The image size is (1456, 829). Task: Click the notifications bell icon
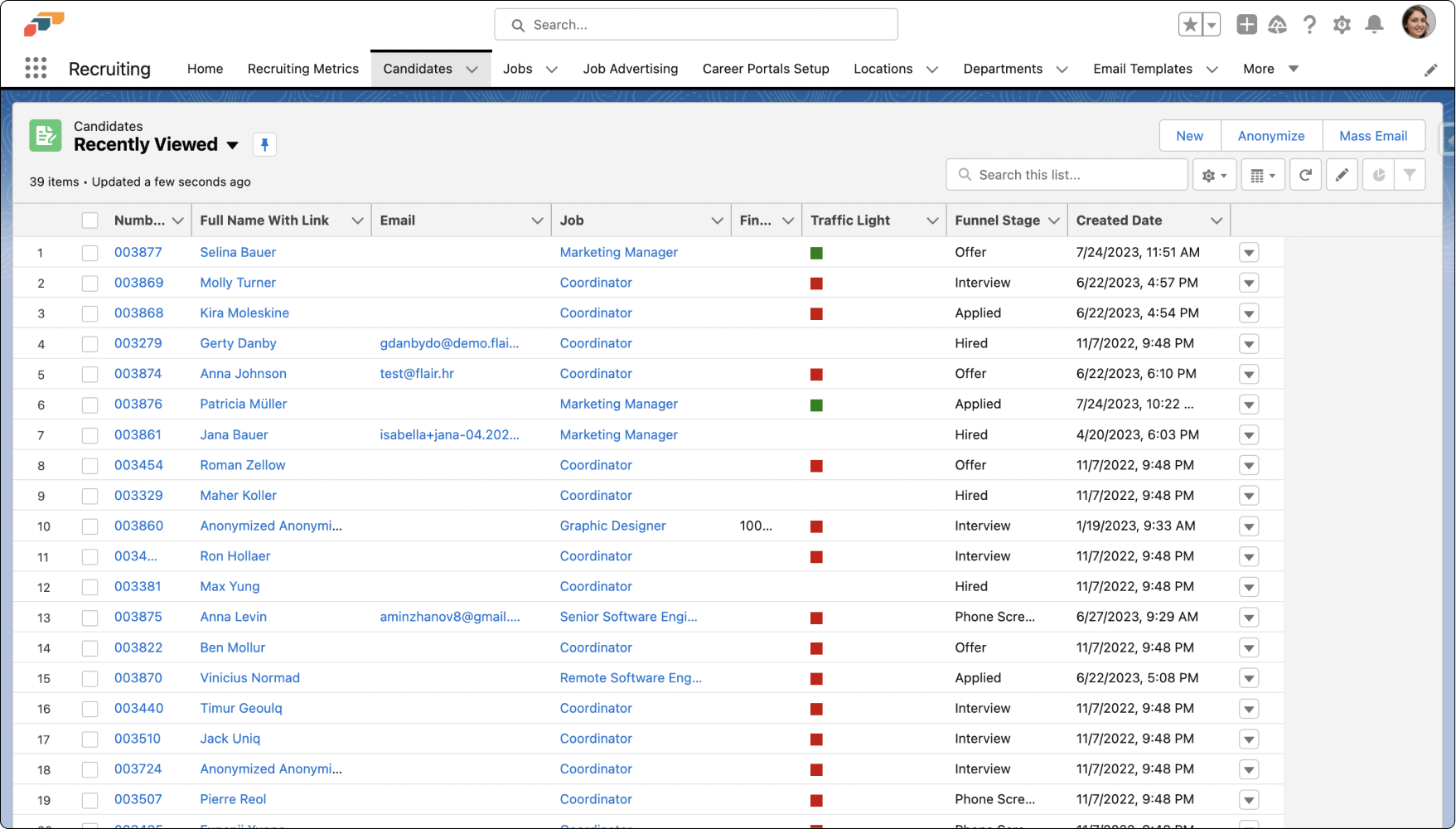[1374, 25]
